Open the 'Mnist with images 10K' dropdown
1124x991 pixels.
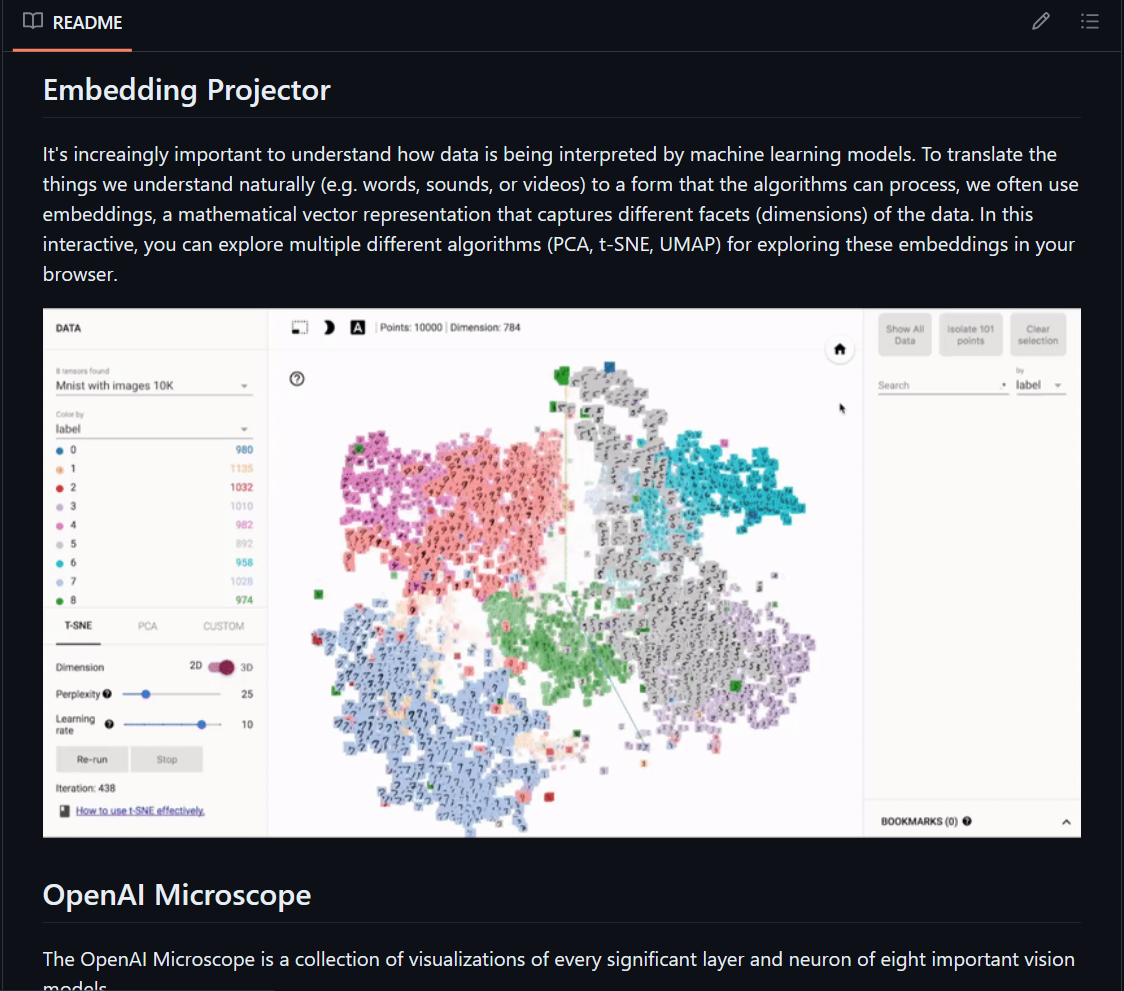coord(152,386)
